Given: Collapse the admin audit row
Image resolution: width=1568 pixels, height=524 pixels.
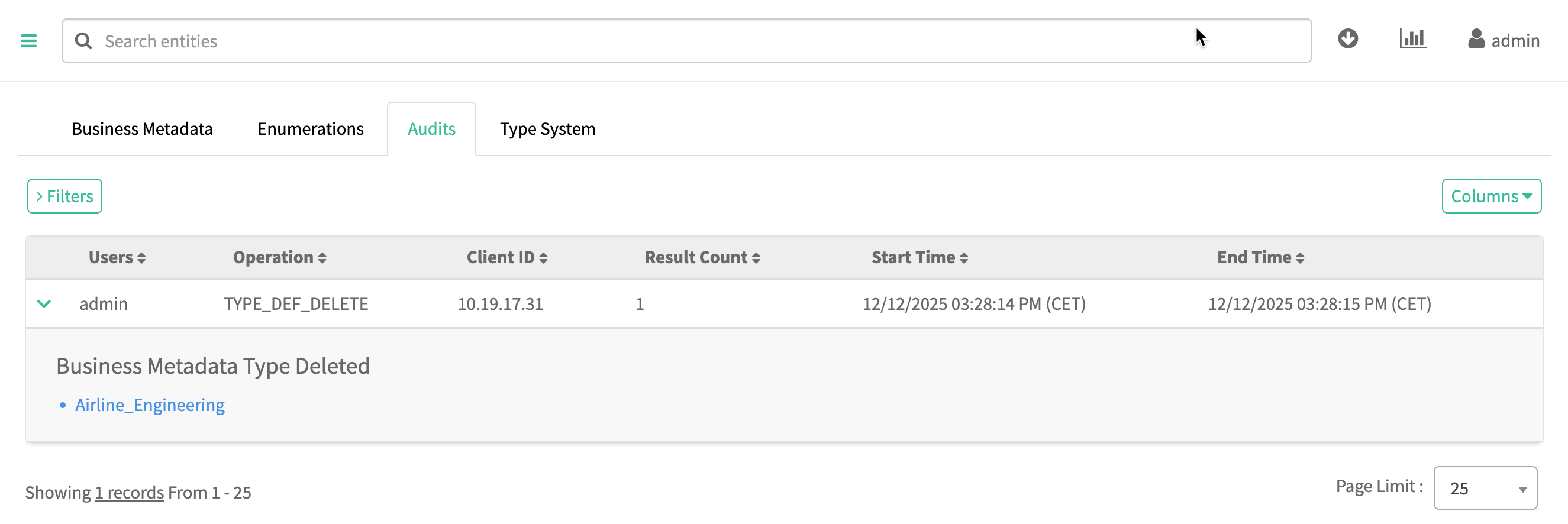Looking at the screenshot, I should (44, 303).
